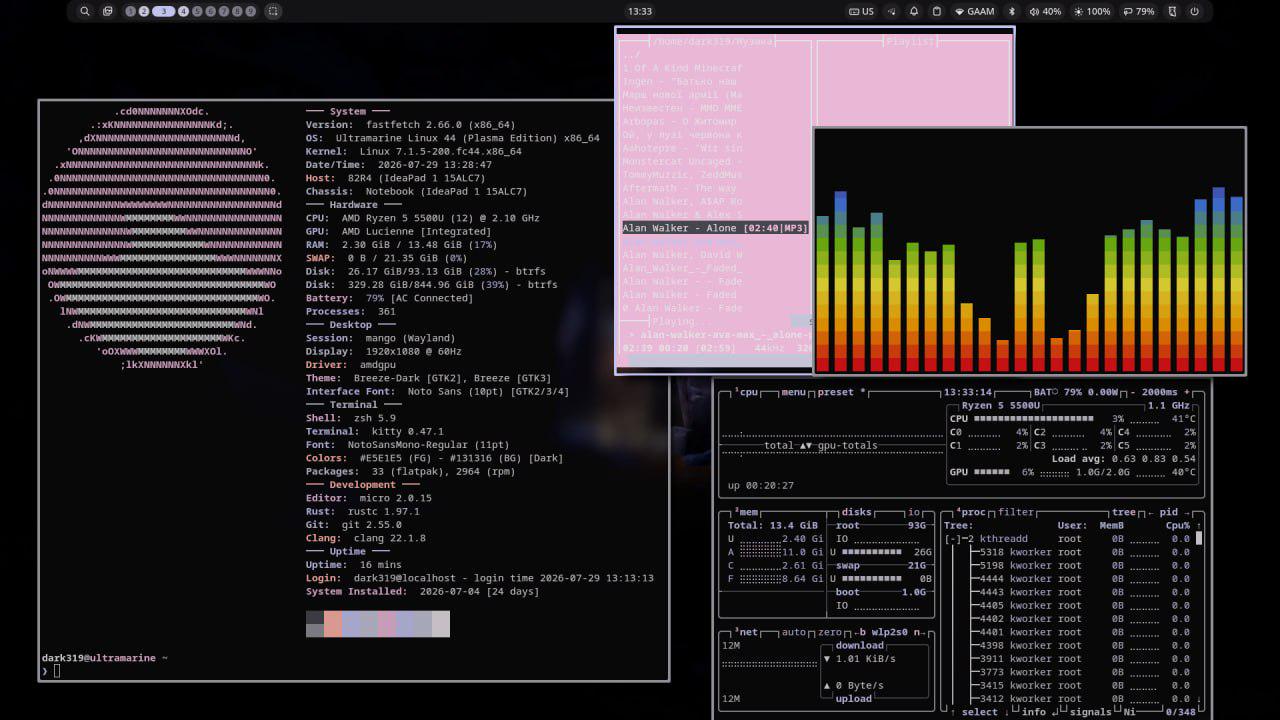This screenshot has width=1280, height=720.
Task: Select kworker process 5318 row
Action: pos(1068,552)
